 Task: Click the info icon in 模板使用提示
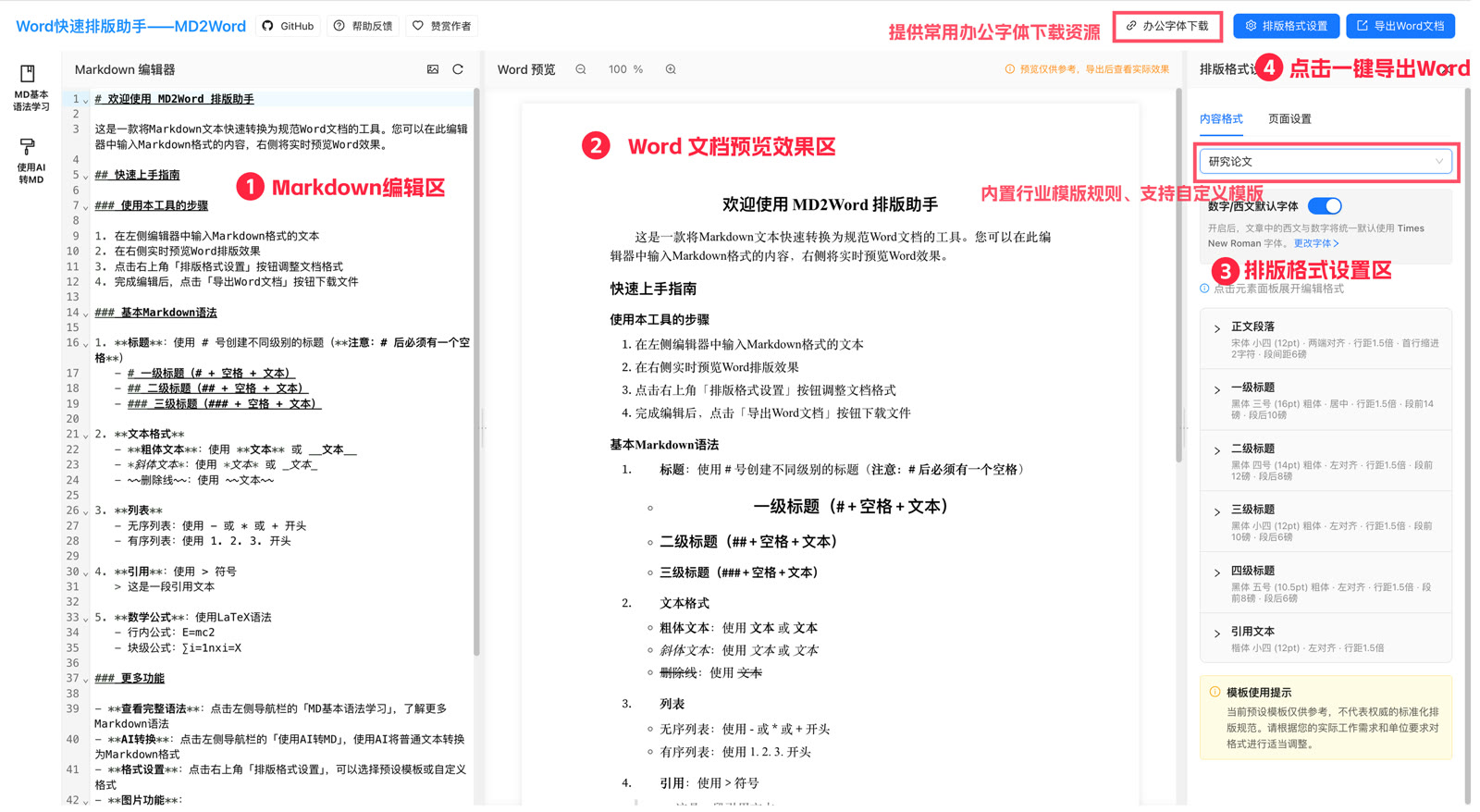[x=1215, y=692]
